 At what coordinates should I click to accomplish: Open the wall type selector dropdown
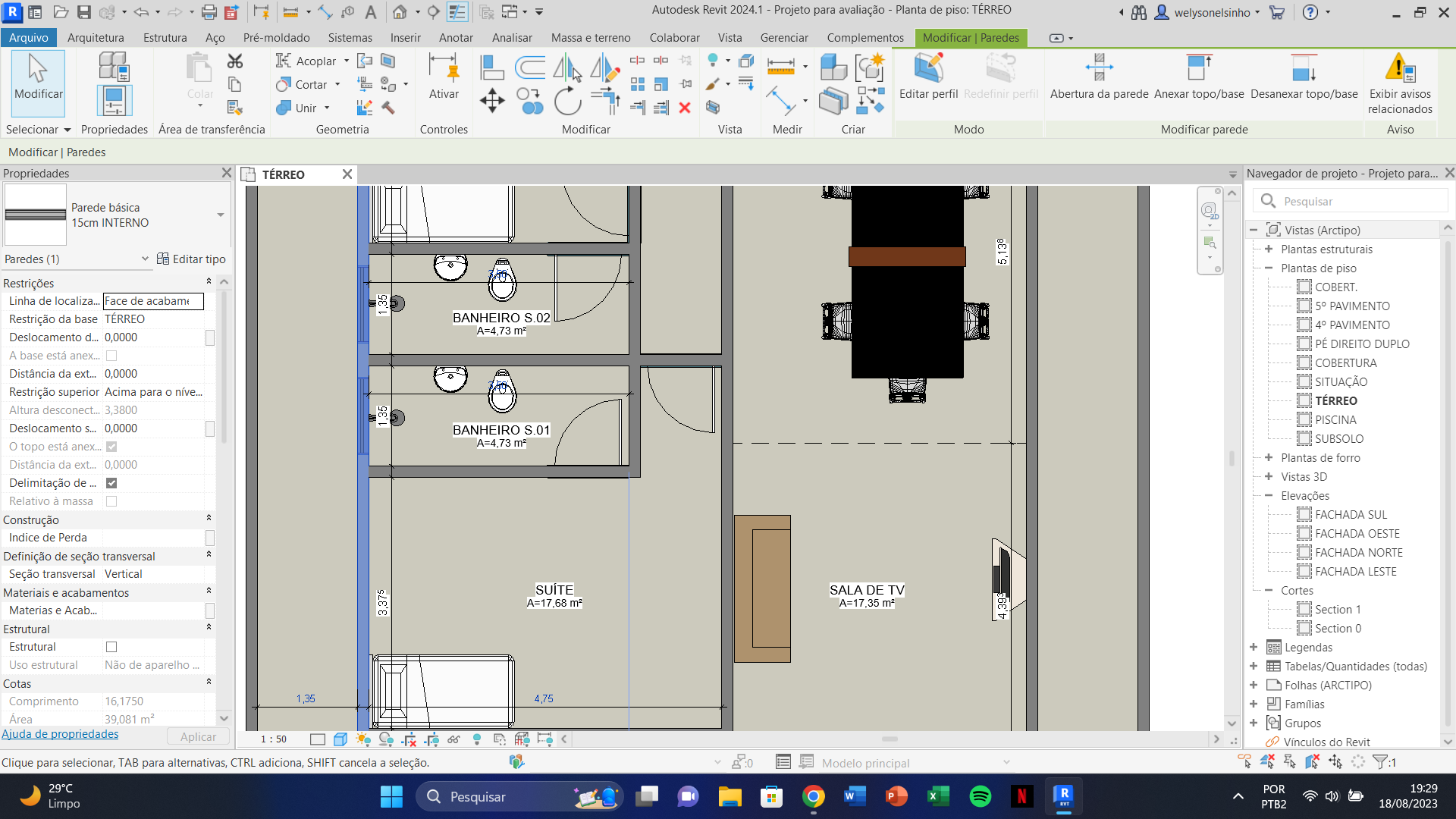pos(220,215)
